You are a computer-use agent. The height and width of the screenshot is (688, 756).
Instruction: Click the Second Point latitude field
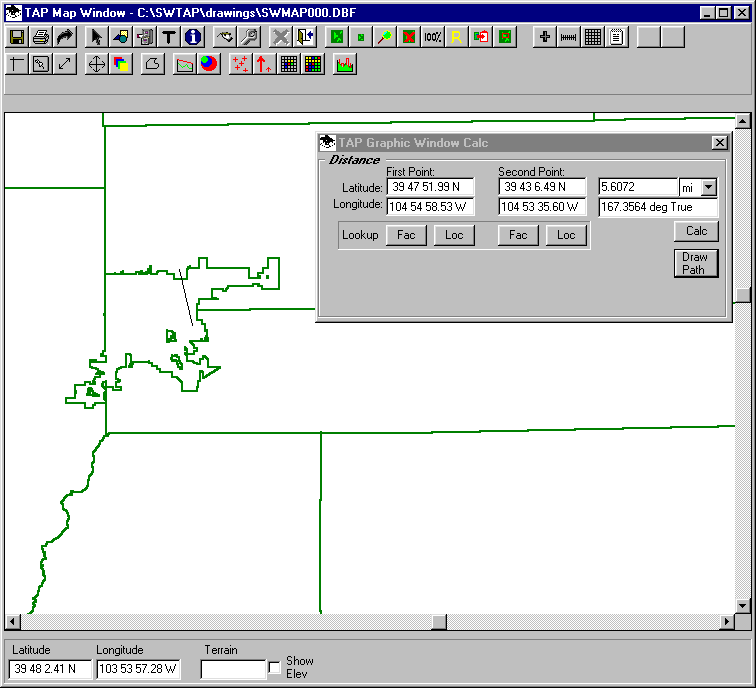[x=542, y=187]
